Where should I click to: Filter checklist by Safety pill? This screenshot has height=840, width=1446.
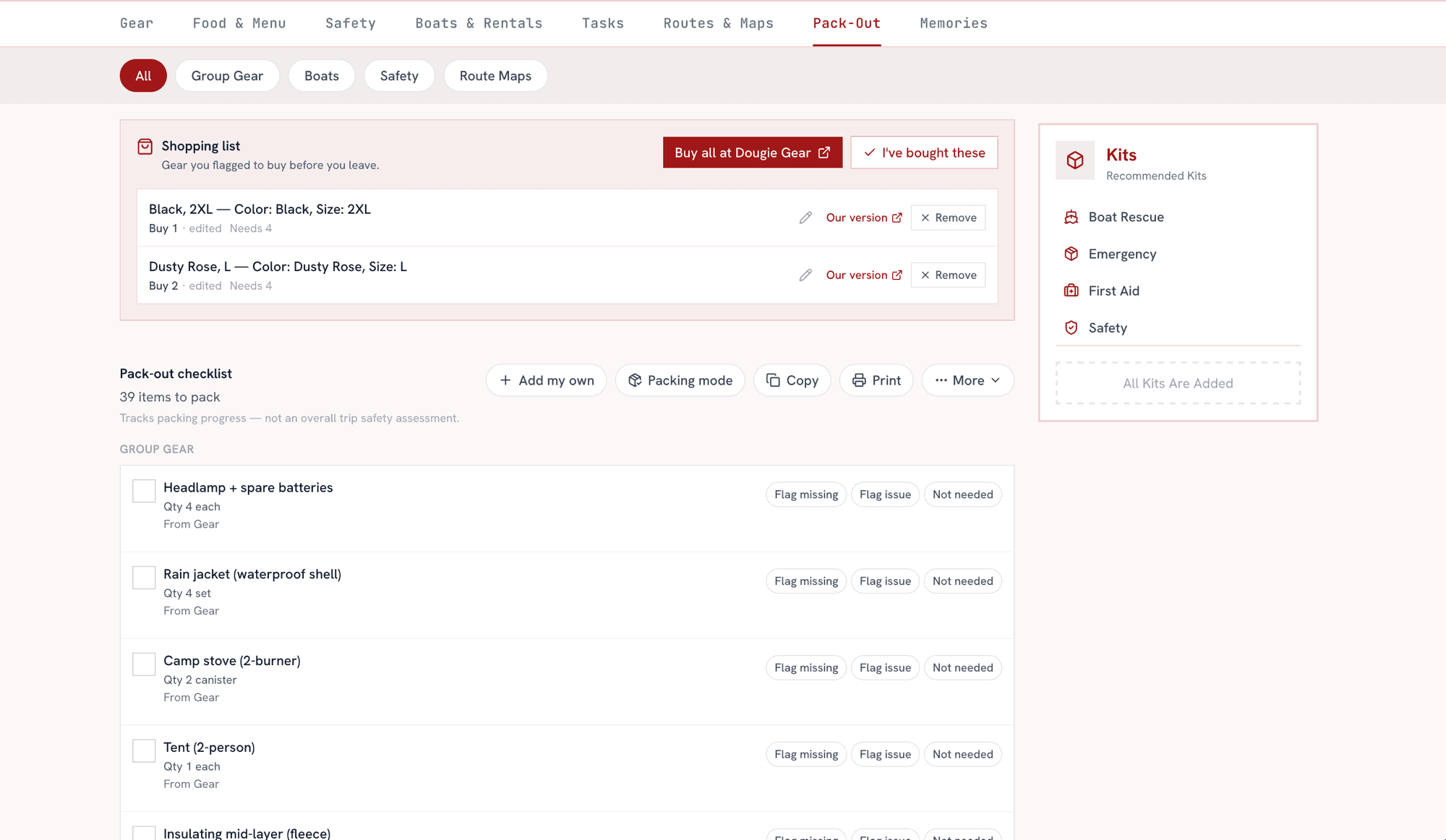click(x=399, y=76)
